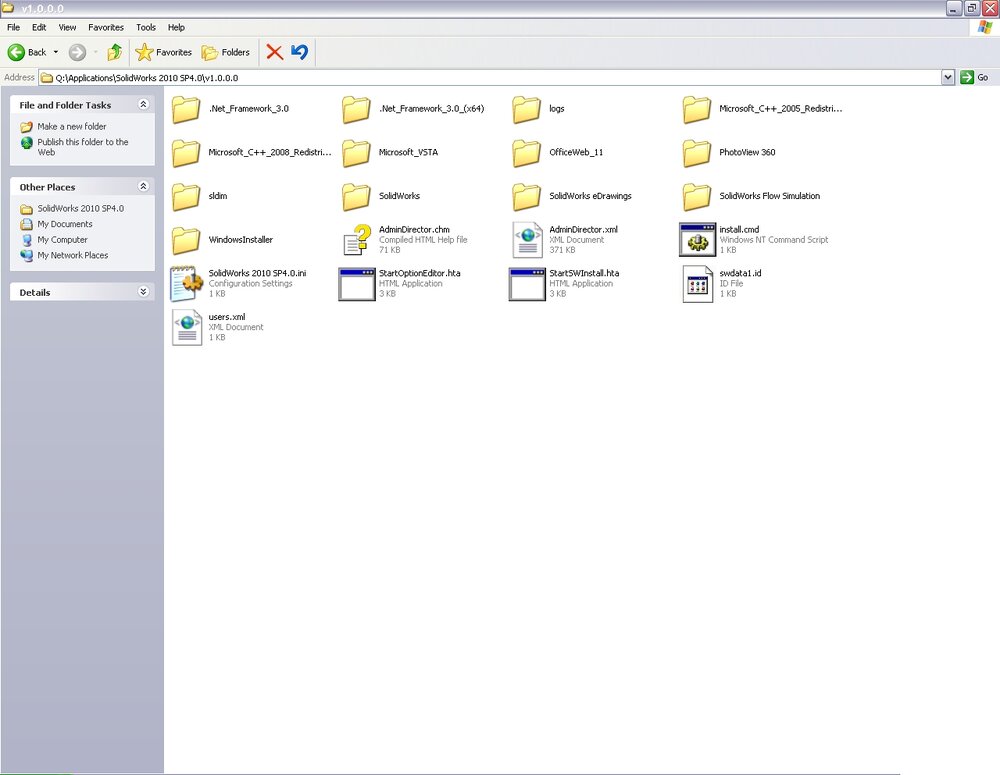Click the Go button
This screenshot has width=1000, height=775.
974,77
